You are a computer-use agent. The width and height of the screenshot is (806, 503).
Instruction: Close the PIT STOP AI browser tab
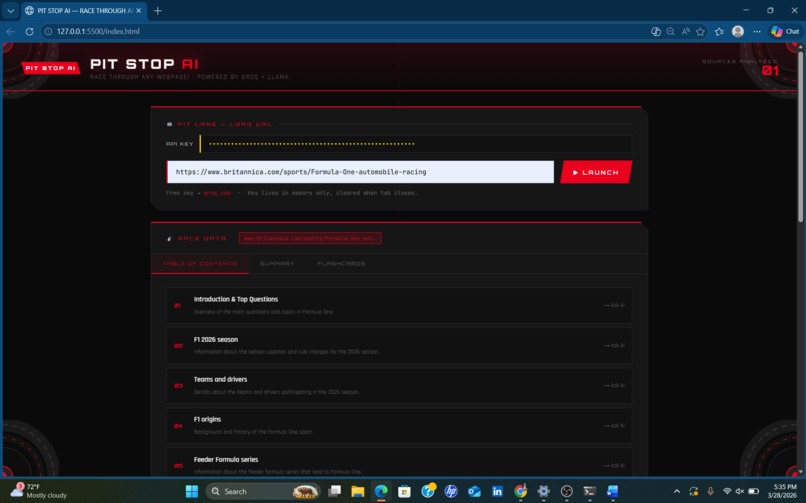(138, 10)
